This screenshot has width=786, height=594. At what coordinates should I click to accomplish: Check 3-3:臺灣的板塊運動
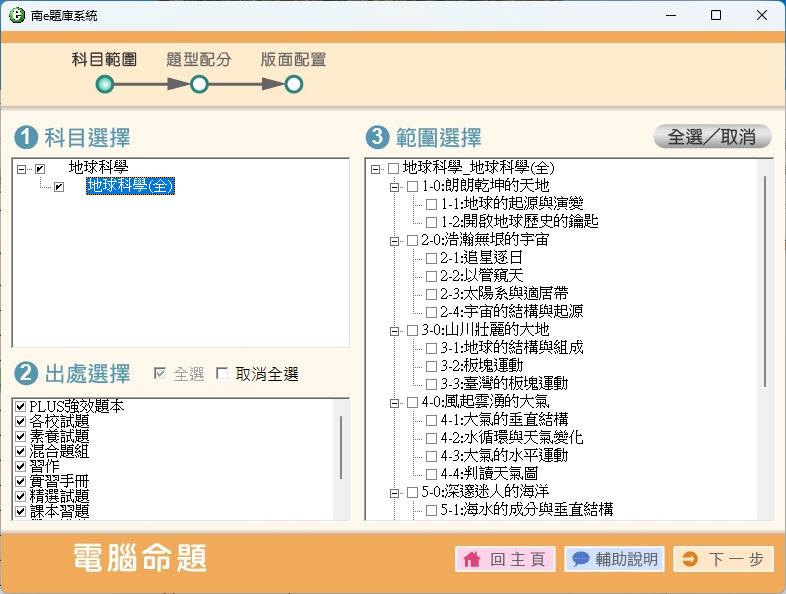pos(431,384)
